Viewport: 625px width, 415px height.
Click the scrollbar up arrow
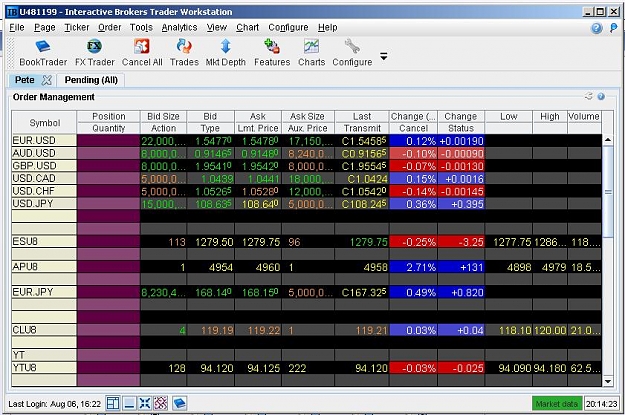[608, 140]
